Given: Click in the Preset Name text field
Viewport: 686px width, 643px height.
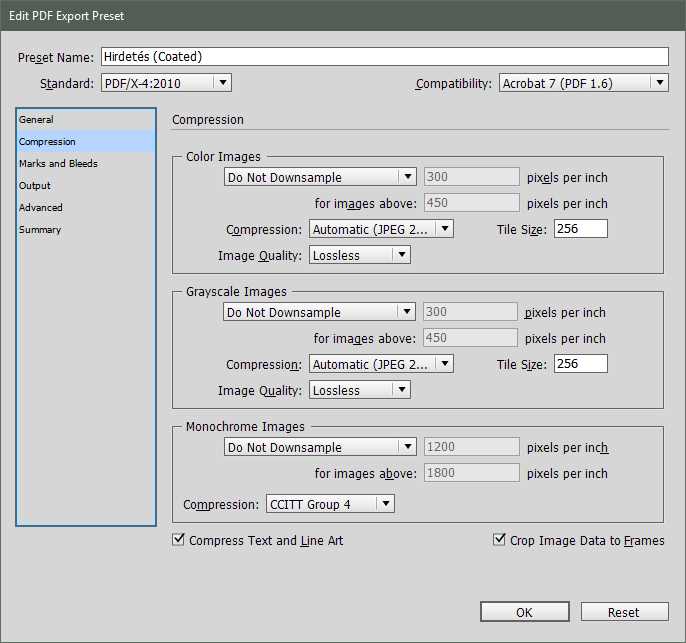Looking at the screenshot, I should click(x=384, y=57).
